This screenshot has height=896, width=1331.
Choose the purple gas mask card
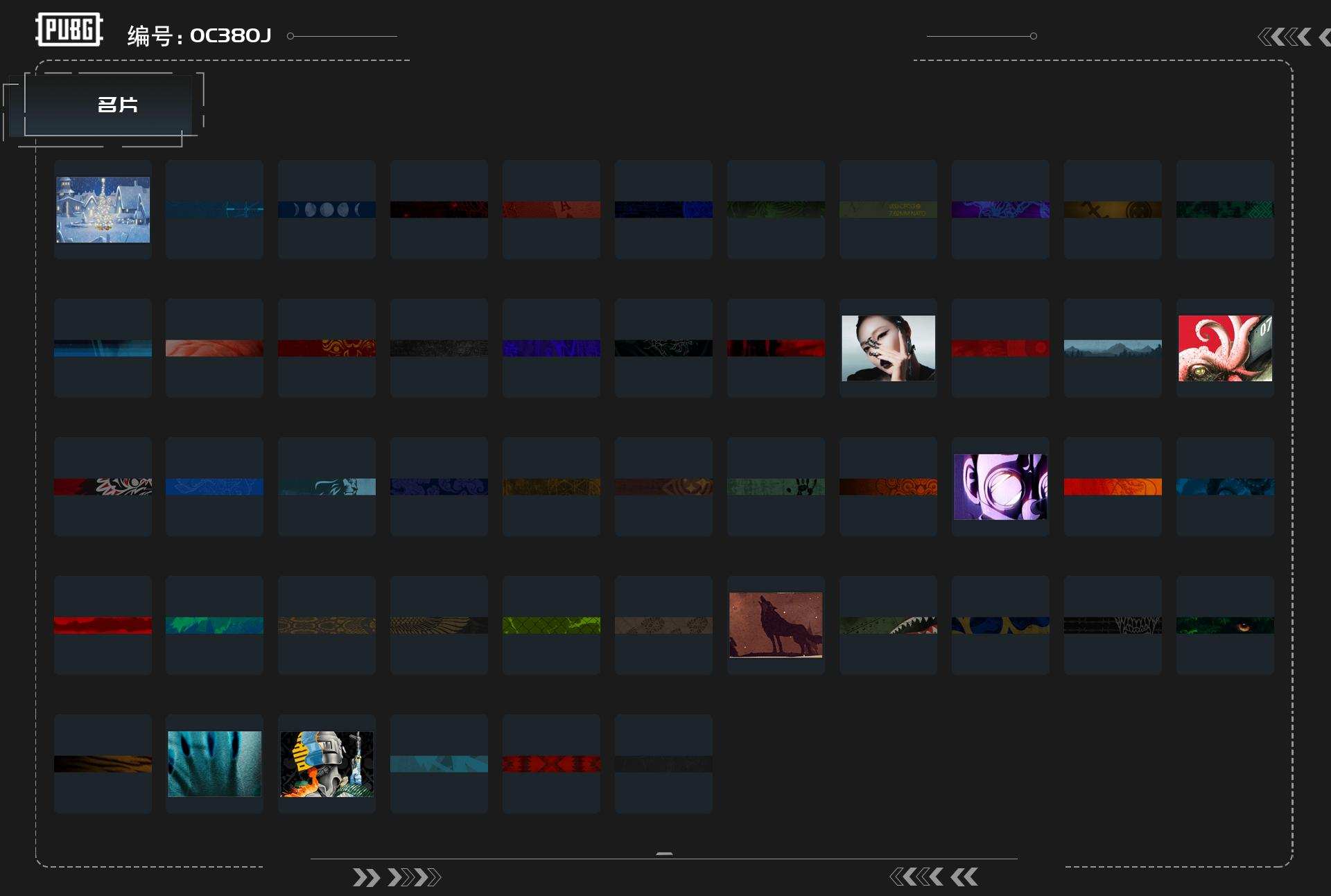point(1000,486)
